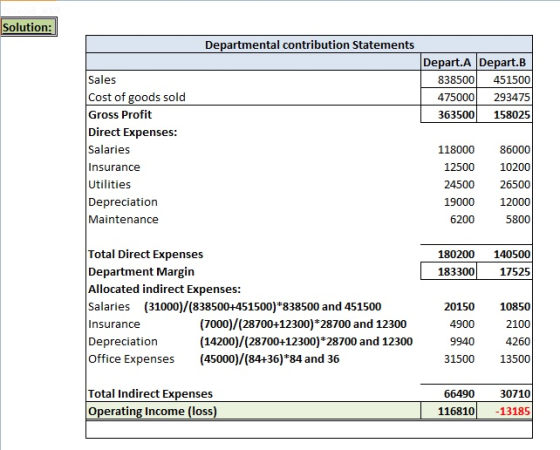Select allocated Insurance value 4900
The width and height of the screenshot is (560, 450).
pyautogui.click(x=462, y=324)
